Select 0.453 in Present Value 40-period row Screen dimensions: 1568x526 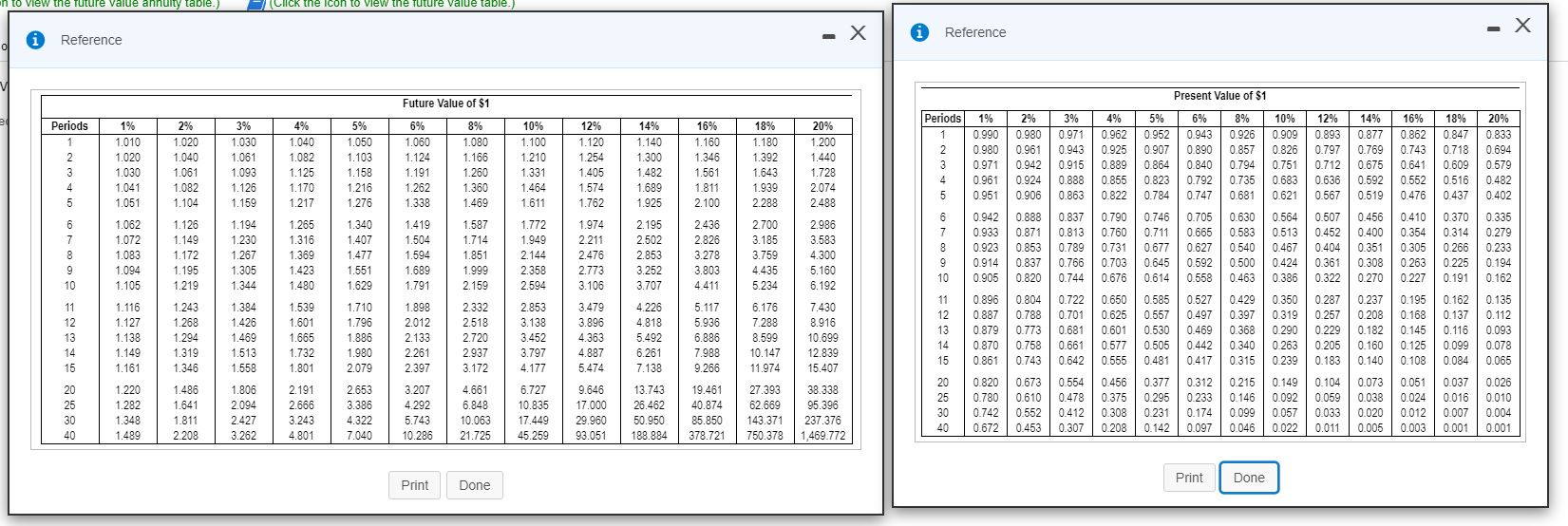coord(1029,428)
